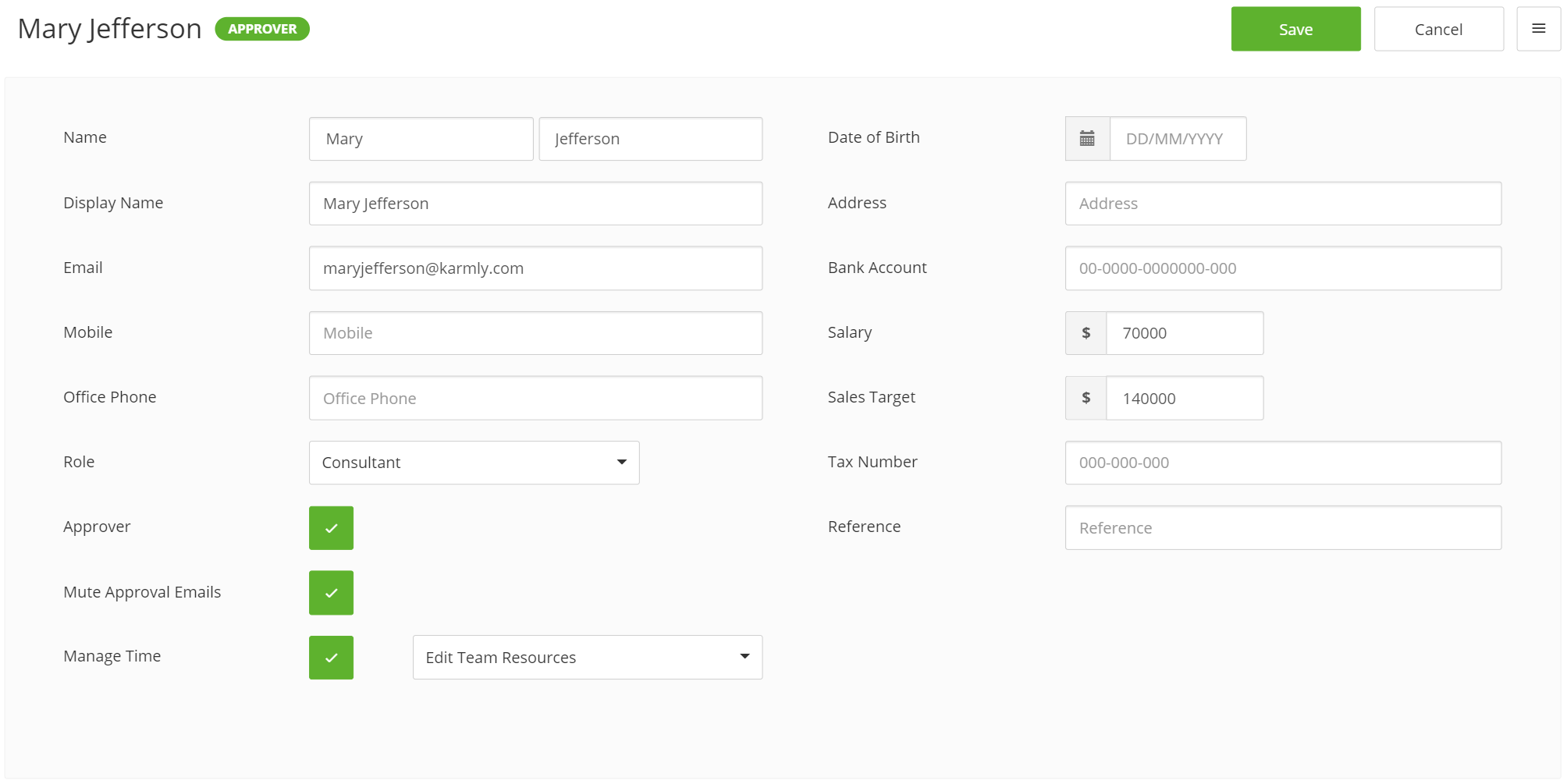Screen dimensions: 1567x784
Task: Edit the last name field Jefferson
Action: (650, 139)
